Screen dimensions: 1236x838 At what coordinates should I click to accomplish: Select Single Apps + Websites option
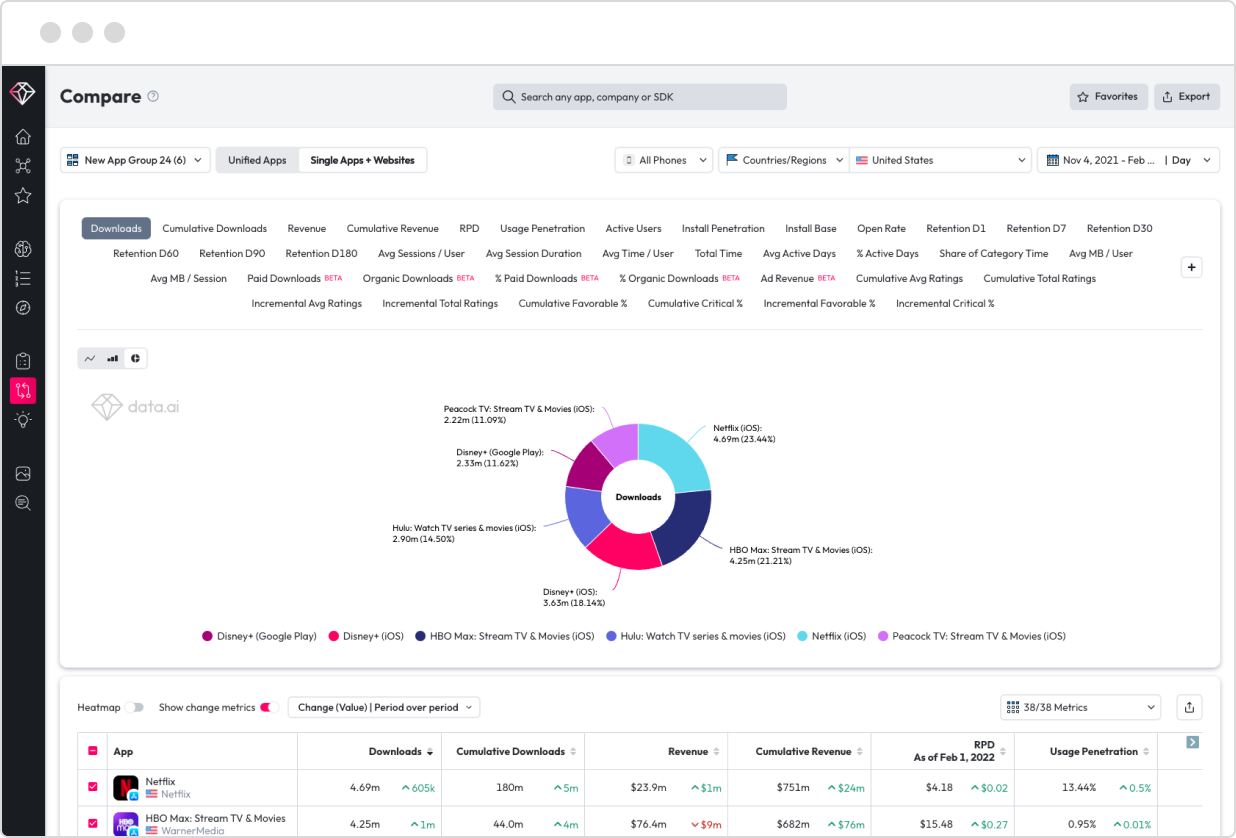click(x=362, y=160)
